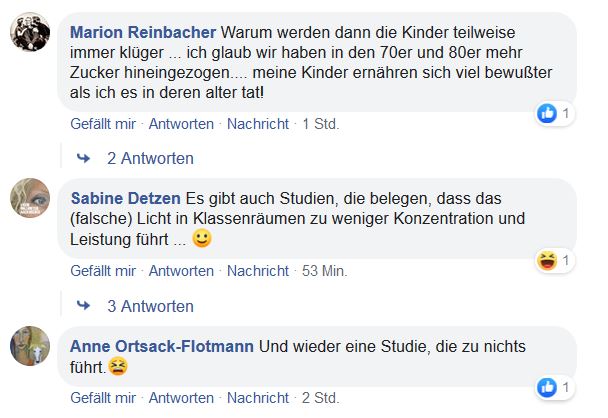608x418 pixels.
Task: Click the 2 Std. timestamp on Anne's comment
Action: click(320, 398)
